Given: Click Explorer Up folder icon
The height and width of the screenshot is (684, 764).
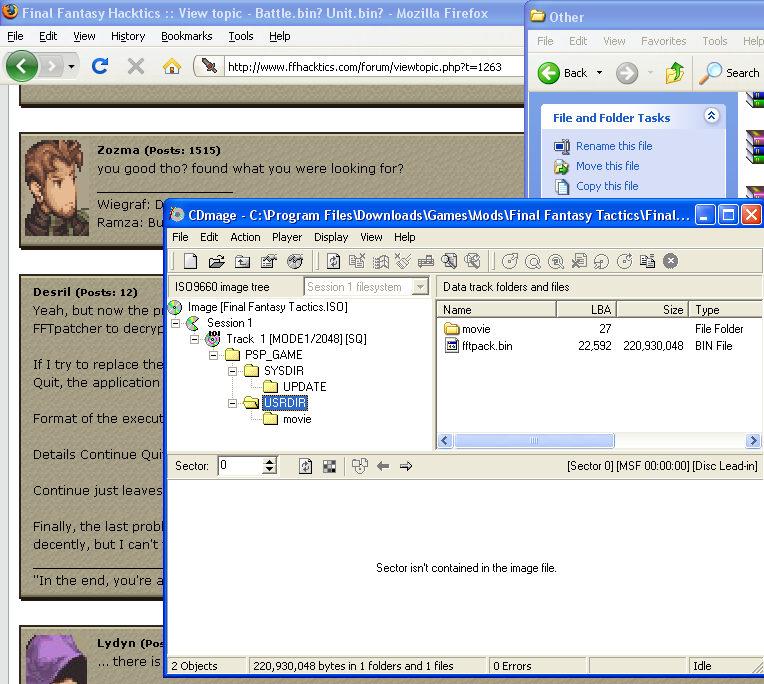Looking at the screenshot, I should (675, 73).
